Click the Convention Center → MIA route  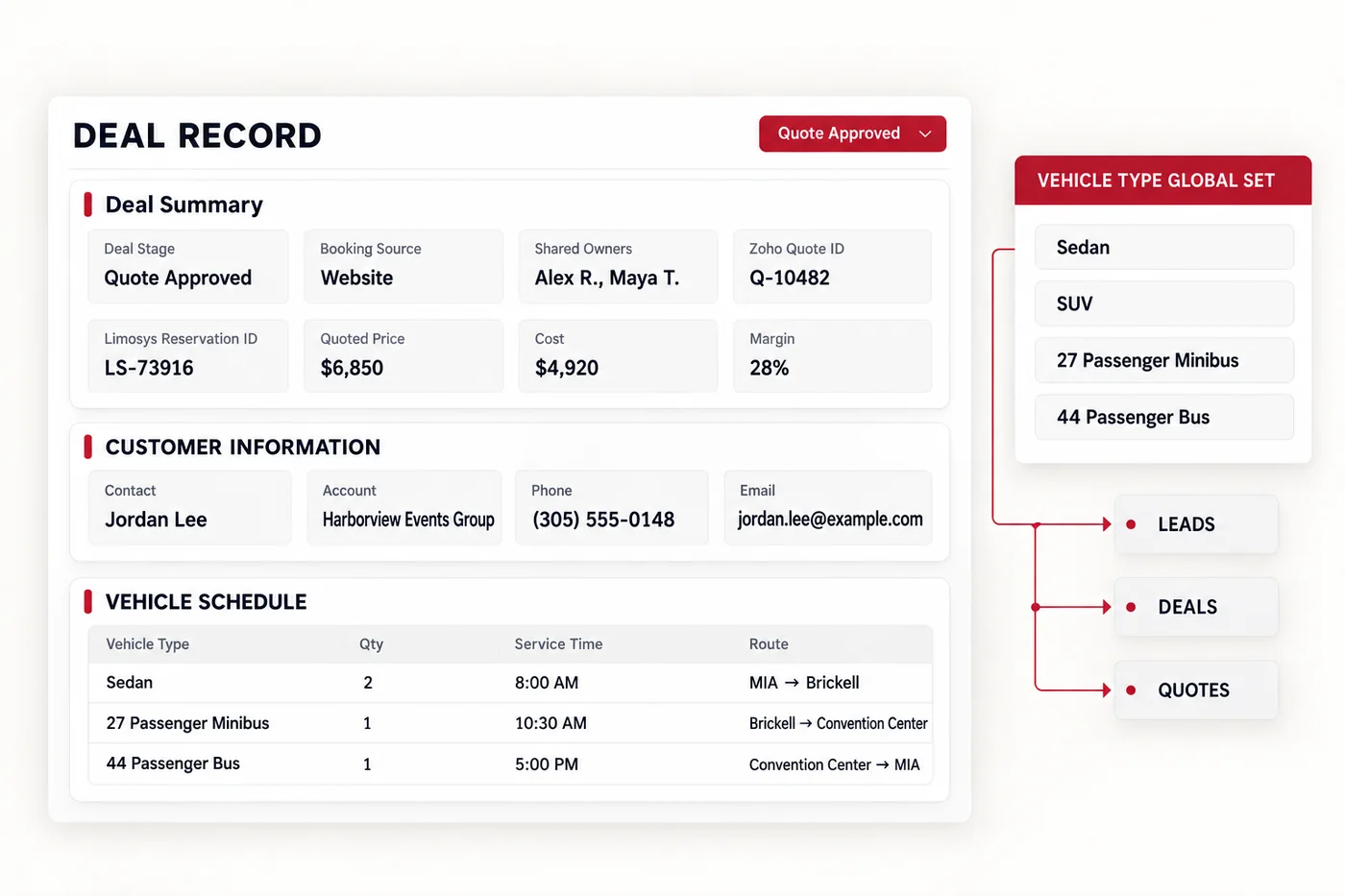click(x=834, y=764)
